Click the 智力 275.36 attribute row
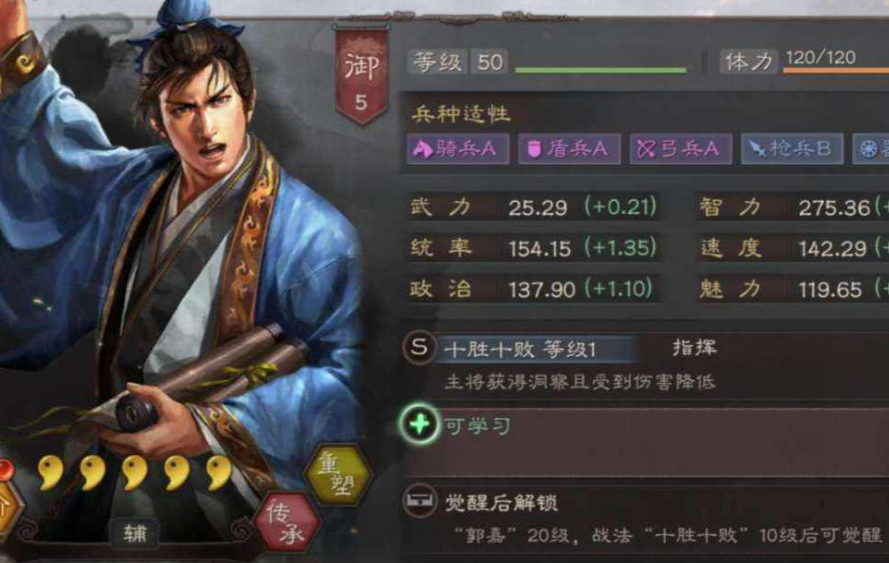889x563 pixels. (x=793, y=207)
